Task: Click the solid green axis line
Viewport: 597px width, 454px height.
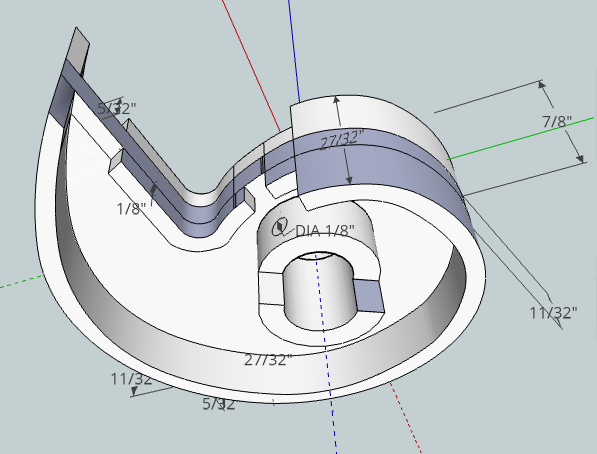Action: click(520, 139)
